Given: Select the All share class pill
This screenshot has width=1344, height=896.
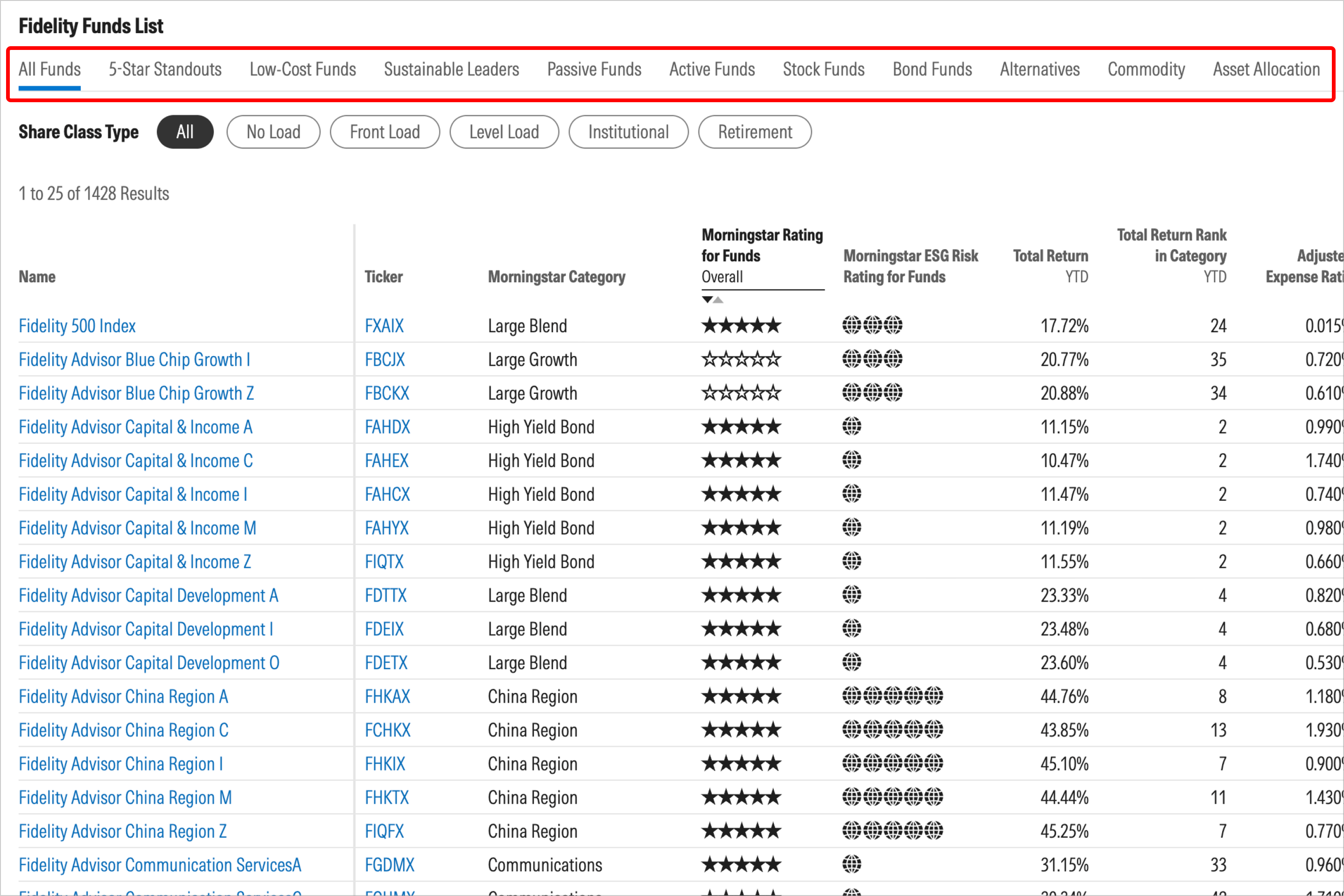Looking at the screenshot, I should (x=185, y=132).
